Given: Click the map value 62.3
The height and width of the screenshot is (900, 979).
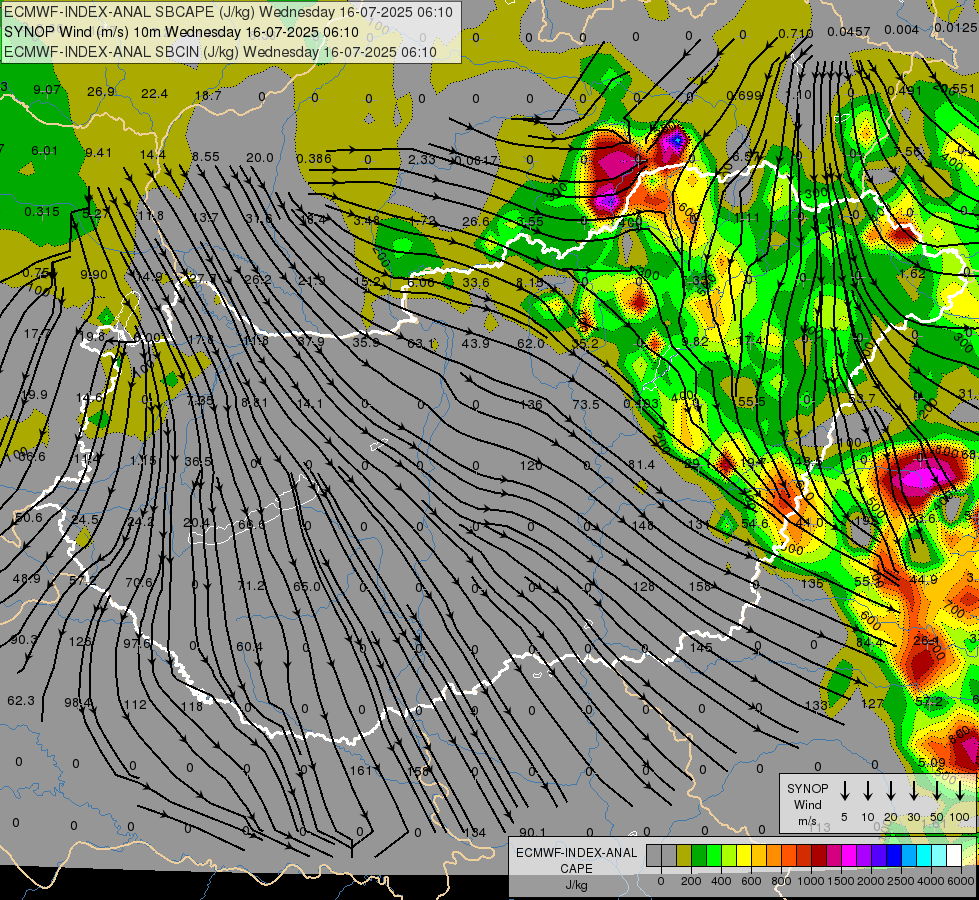Looking at the screenshot, I should (21, 701).
